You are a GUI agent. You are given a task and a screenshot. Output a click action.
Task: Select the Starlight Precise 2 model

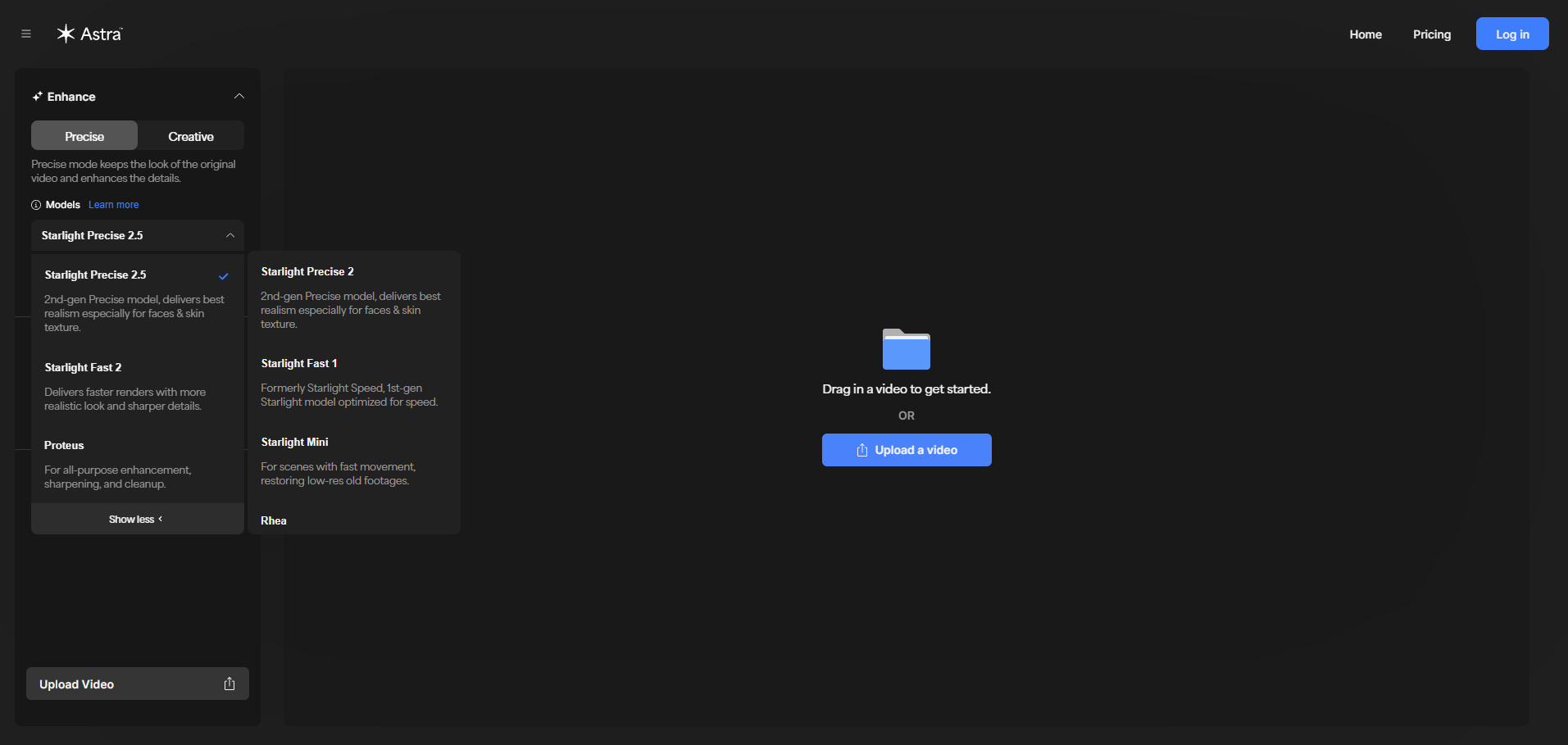tap(353, 297)
